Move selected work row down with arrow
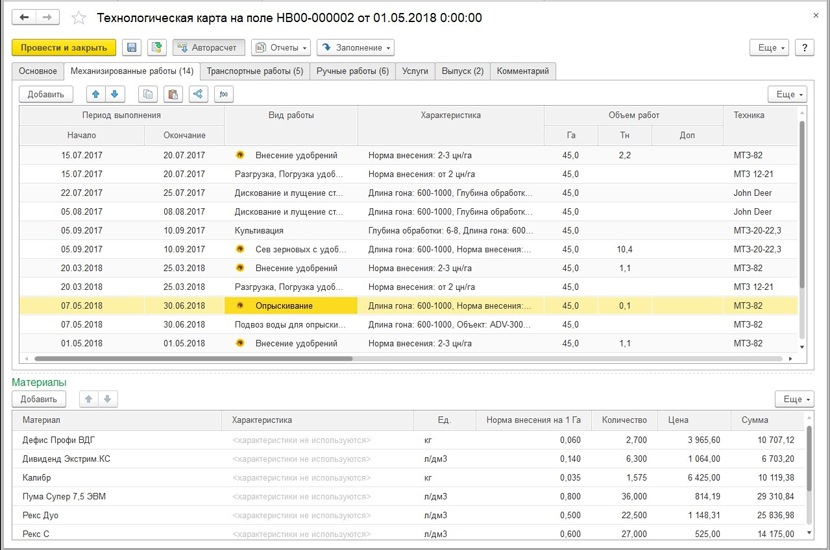Viewport: 830px width, 550px height. coord(115,94)
